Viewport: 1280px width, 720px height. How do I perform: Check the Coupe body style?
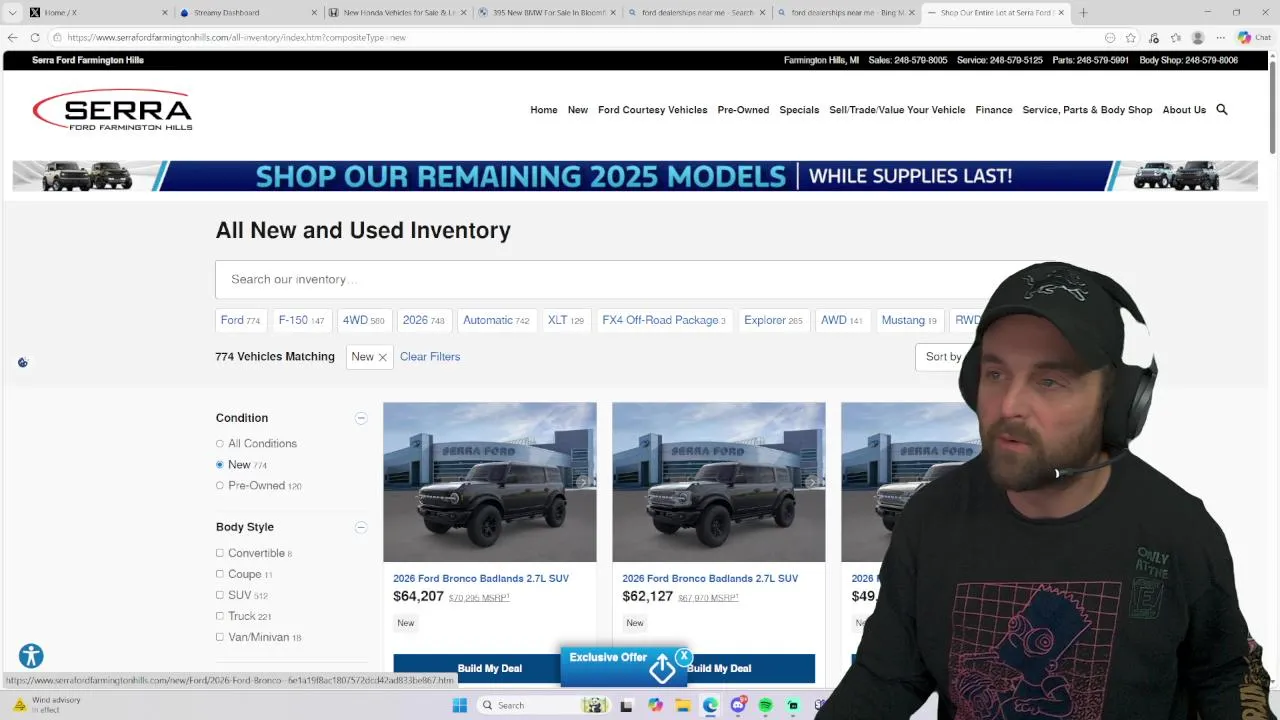tap(220, 574)
